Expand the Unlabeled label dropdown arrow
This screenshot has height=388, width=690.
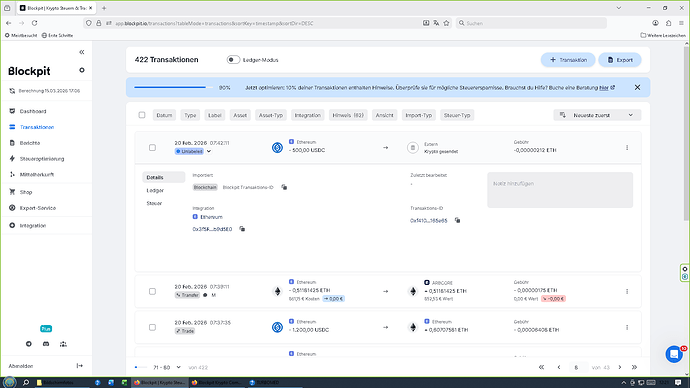[209, 151]
